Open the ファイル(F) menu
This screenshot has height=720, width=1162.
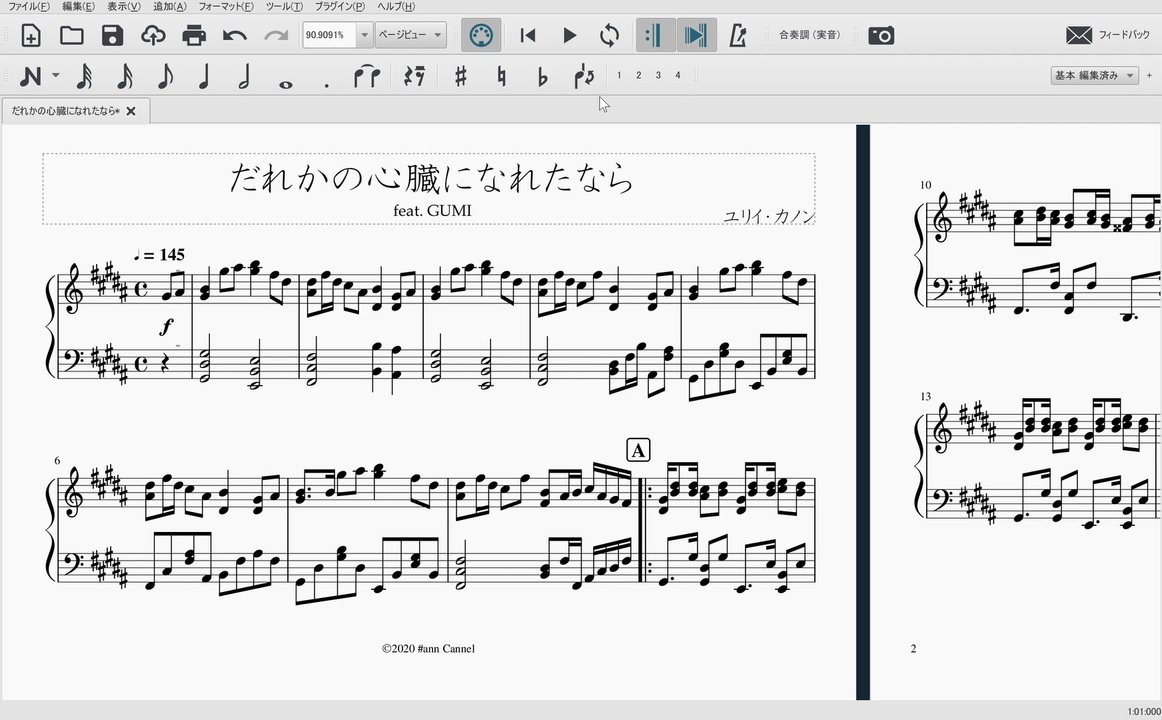[29, 6]
